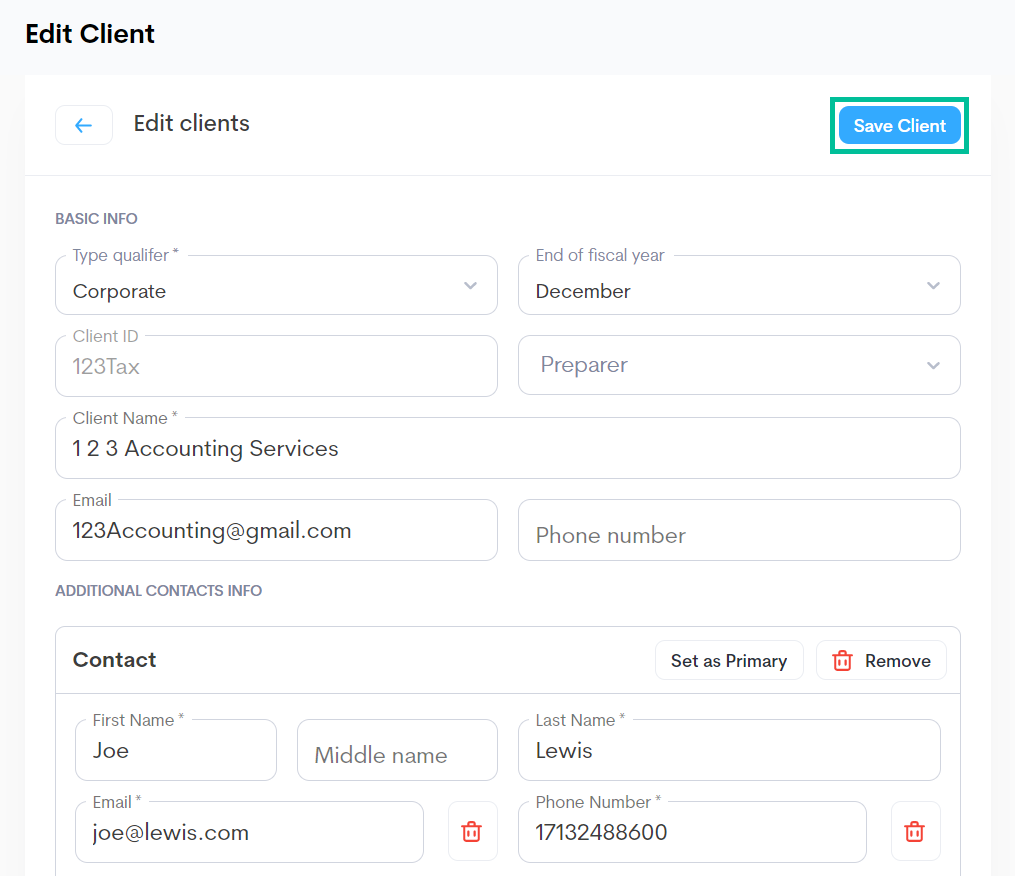Click the trash icon in Remove button

(x=843, y=661)
